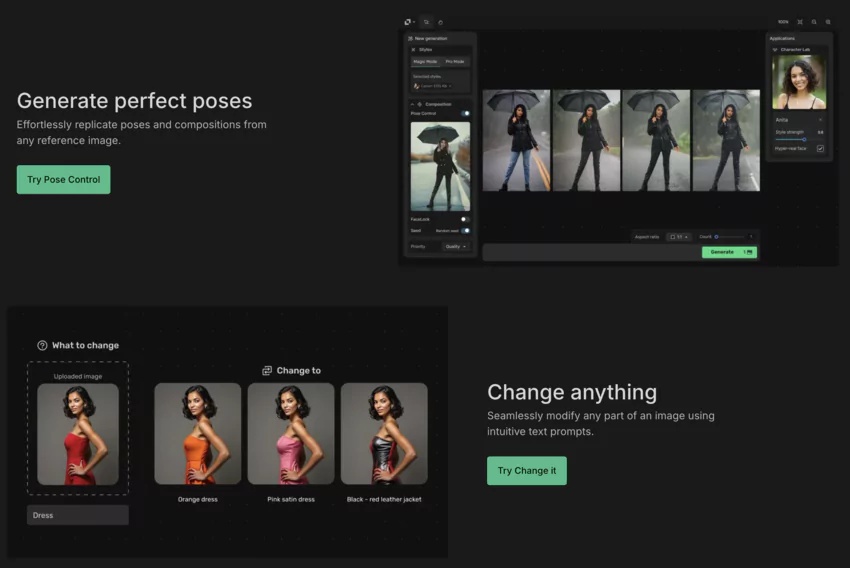The height and width of the screenshot is (568, 850).
Task: Click the Try Pose Control button
Action: pyautogui.click(x=63, y=179)
